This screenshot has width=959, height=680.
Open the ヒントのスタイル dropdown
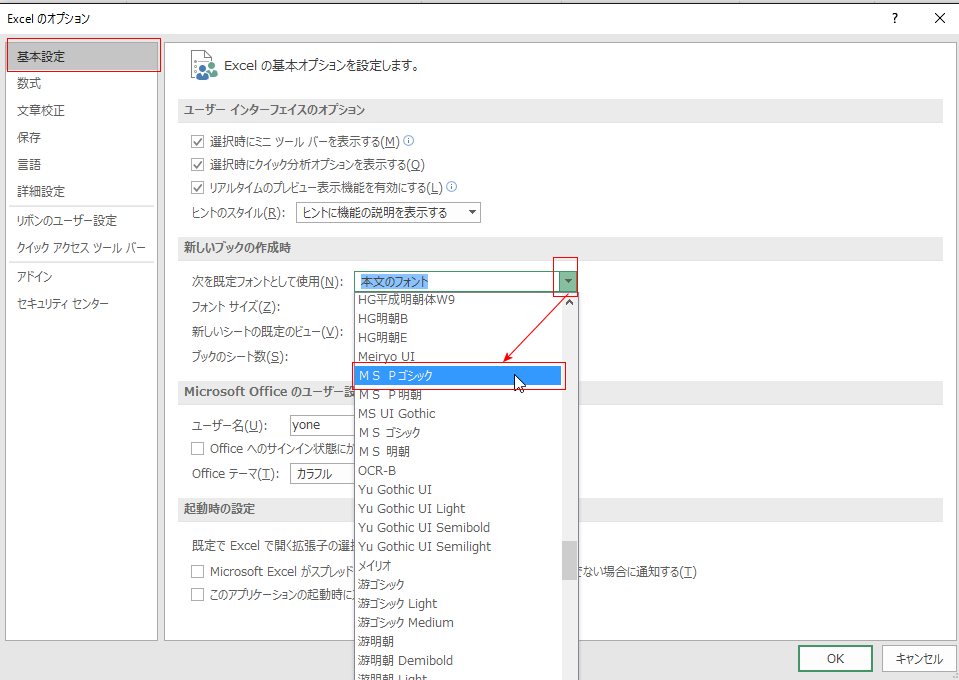388,213
